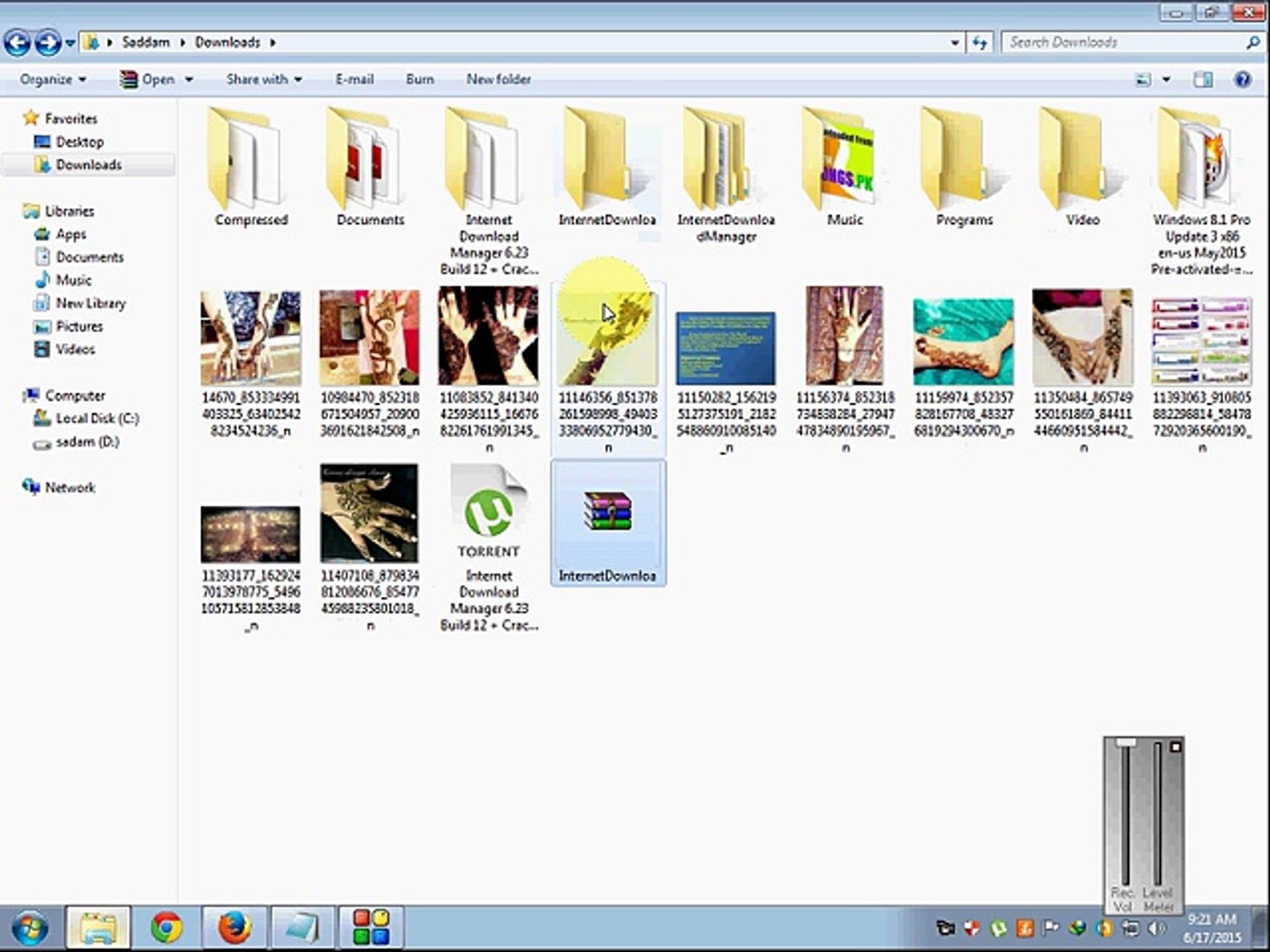Select the Programs folder
Screen dimensions: 1270x952
(964, 167)
